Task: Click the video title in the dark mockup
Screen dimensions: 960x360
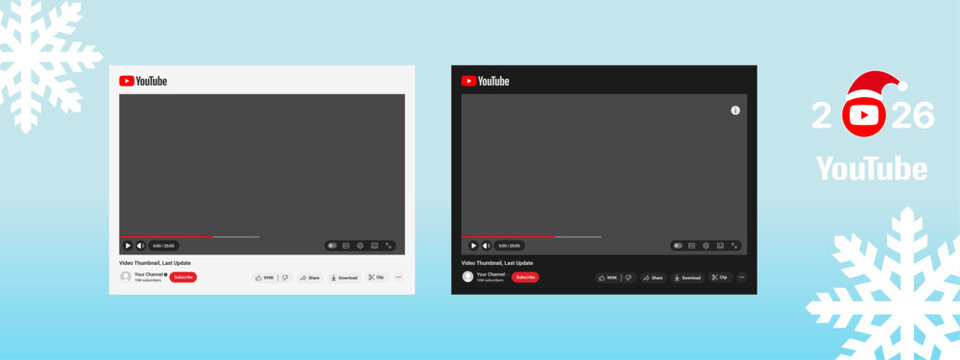Action: (497, 263)
